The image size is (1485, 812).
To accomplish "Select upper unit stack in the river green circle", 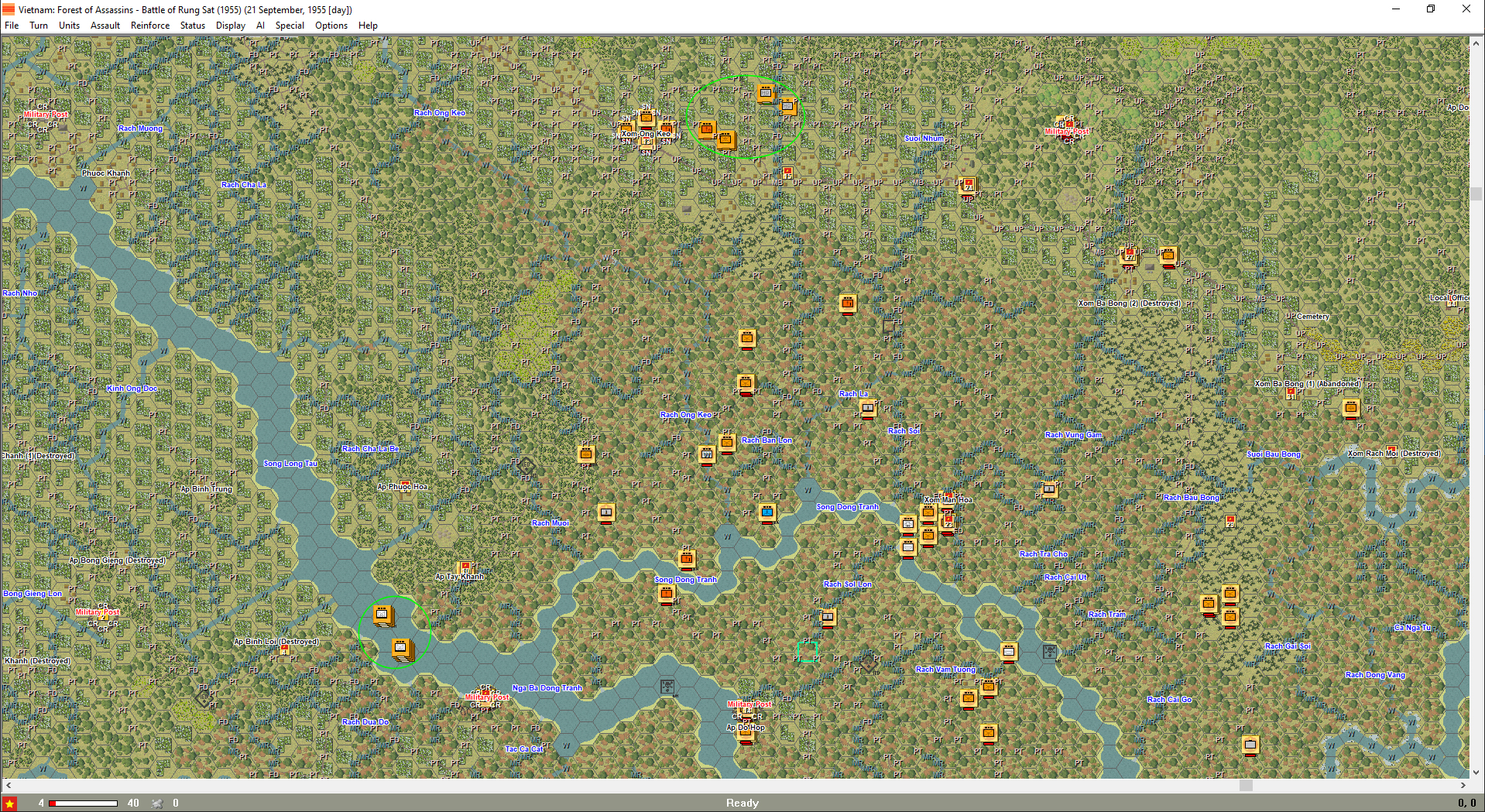I will click(x=382, y=615).
